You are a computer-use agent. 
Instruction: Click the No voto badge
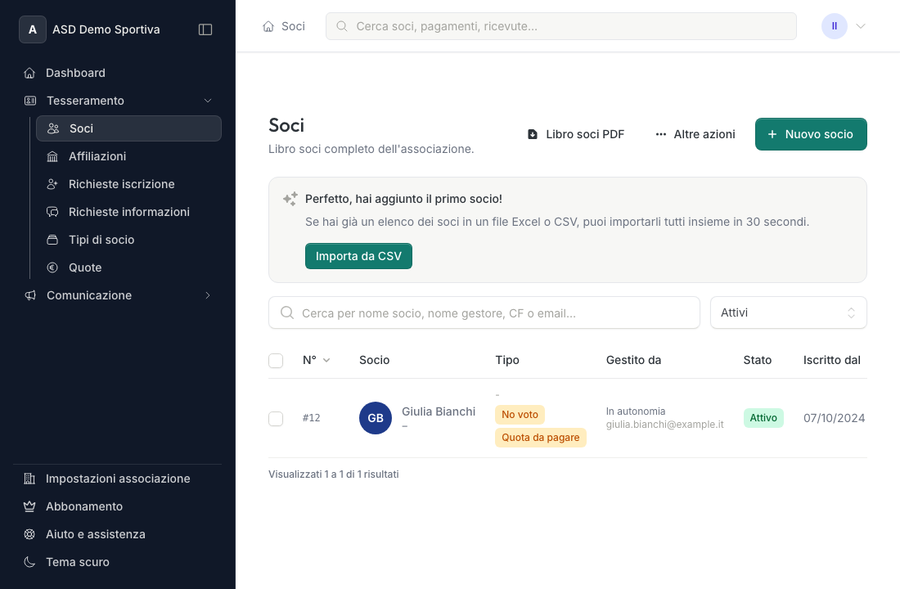pyautogui.click(x=520, y=414)
